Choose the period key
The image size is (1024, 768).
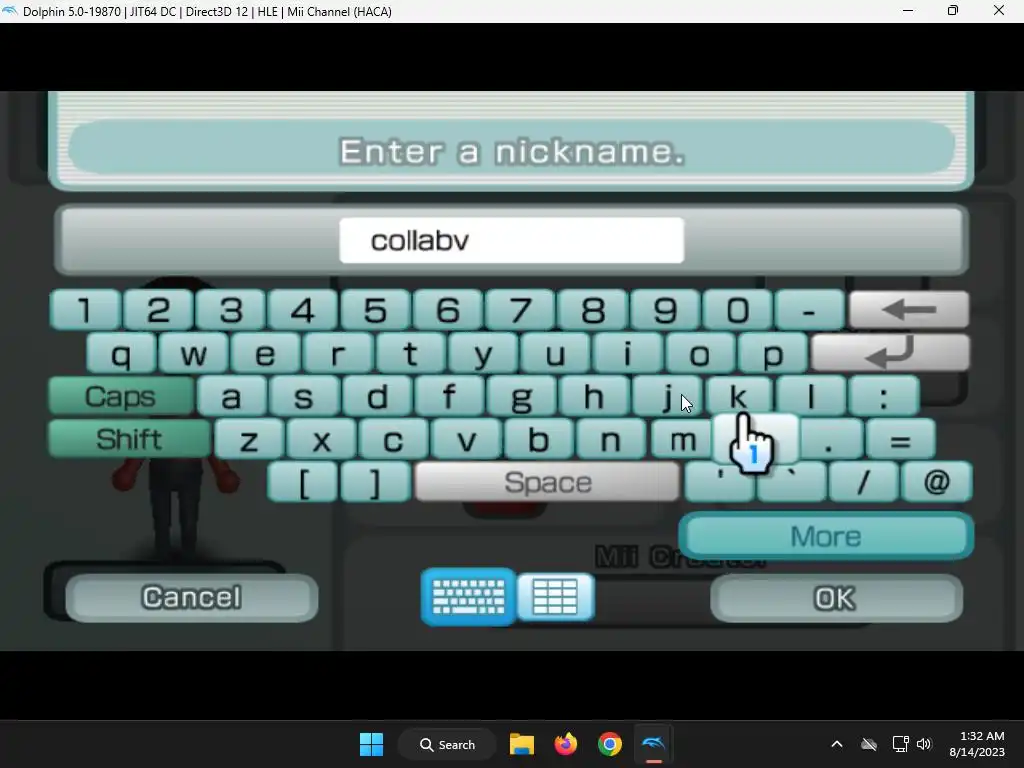[x=829, y=439]
